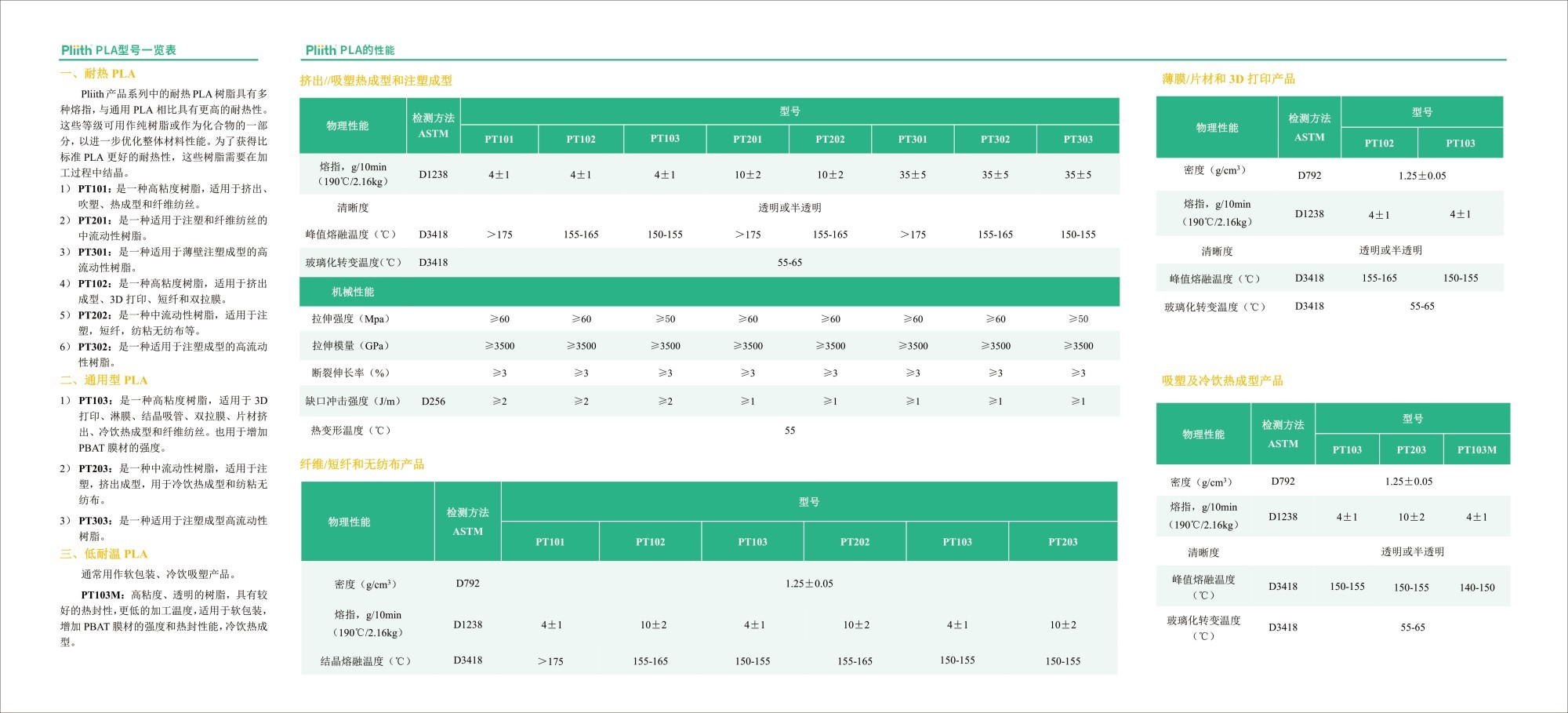Select the PT302 column header
The width and height of the screenshot is (1568, 713).
995,139
